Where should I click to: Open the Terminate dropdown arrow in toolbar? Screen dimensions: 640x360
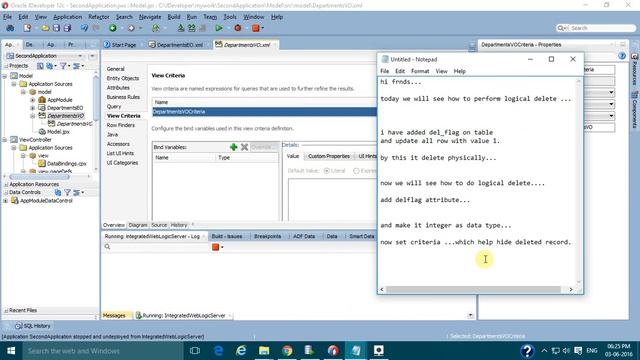point(262,28)
